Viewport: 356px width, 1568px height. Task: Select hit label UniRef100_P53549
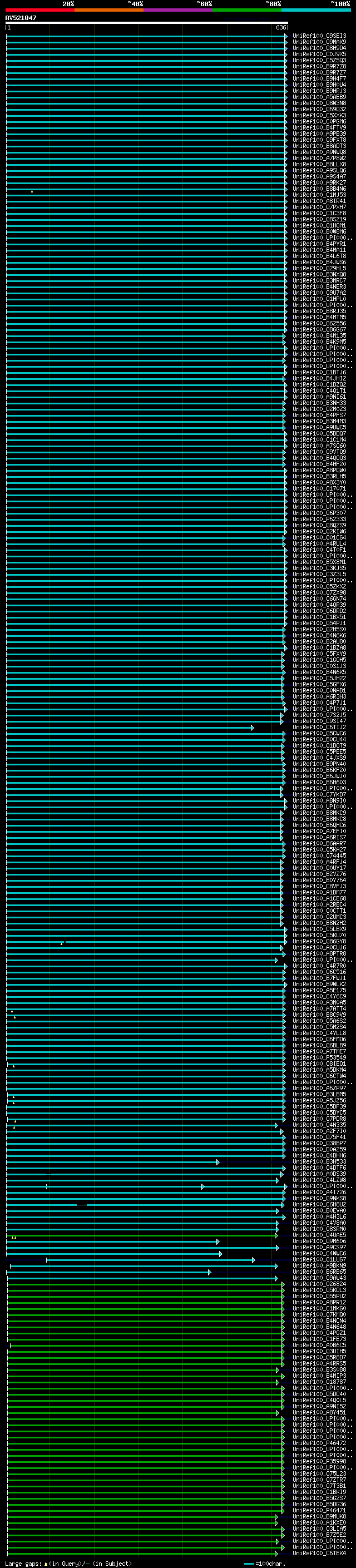coord(319,1058)
